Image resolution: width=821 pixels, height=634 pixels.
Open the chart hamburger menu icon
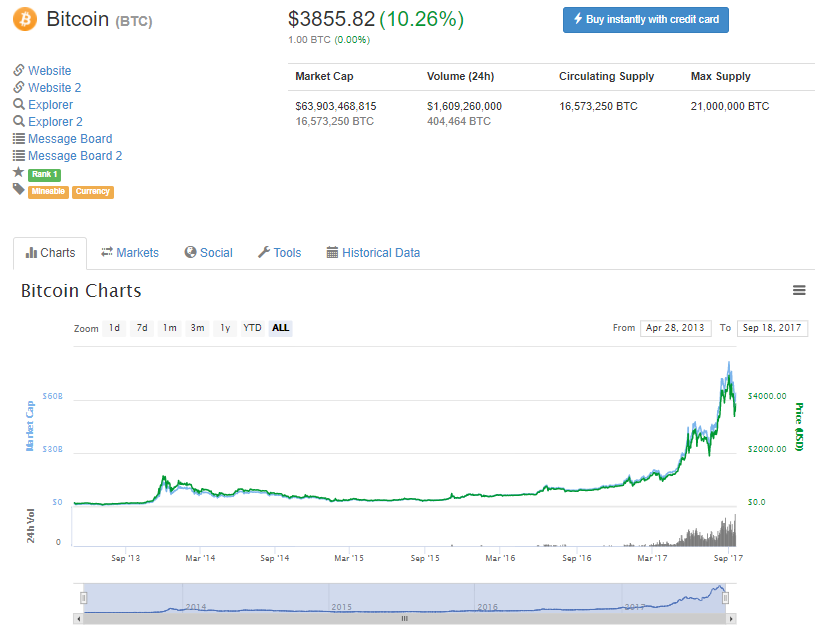point(798,290)
